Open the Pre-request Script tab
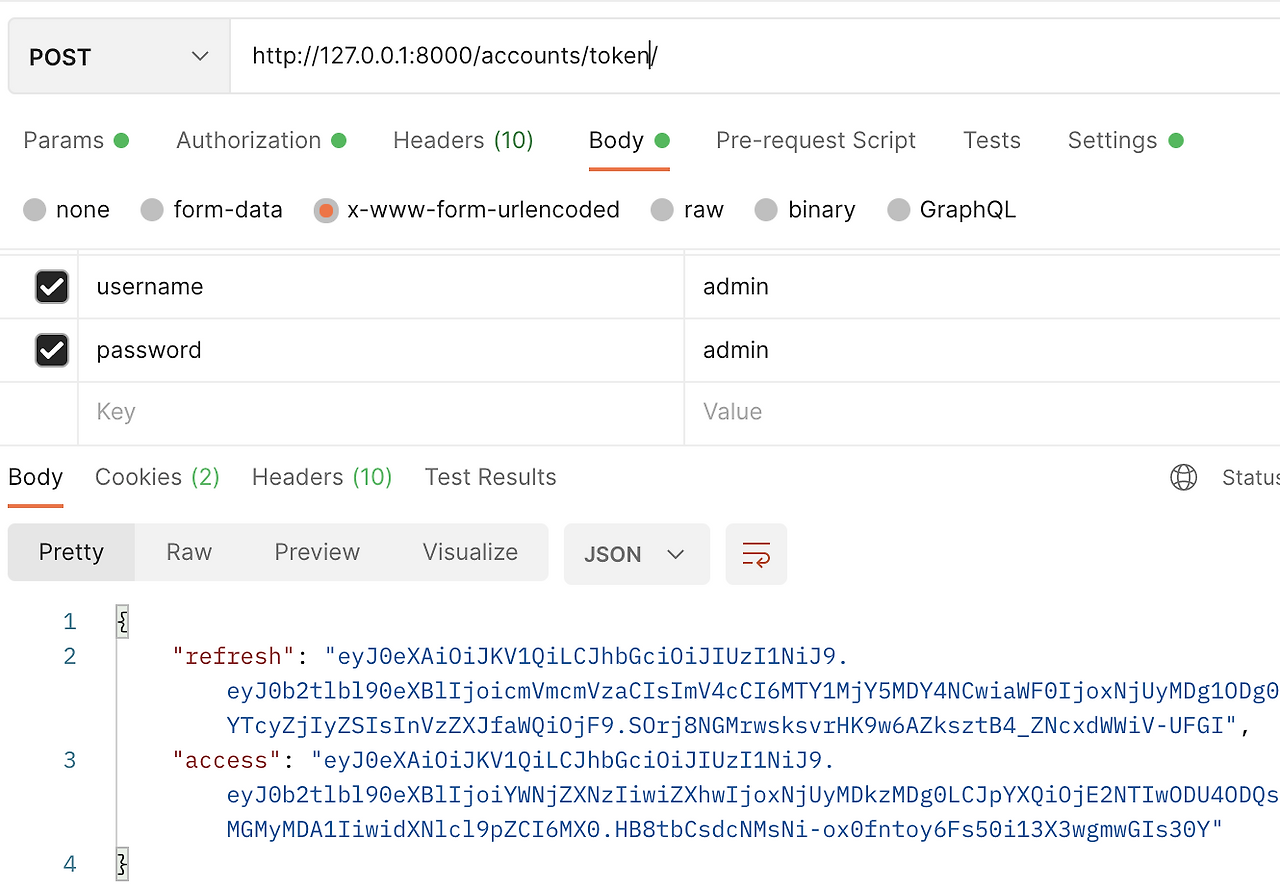Image resolution: width=1280 pixels, height=889 pixels. (x=815, y=140)
